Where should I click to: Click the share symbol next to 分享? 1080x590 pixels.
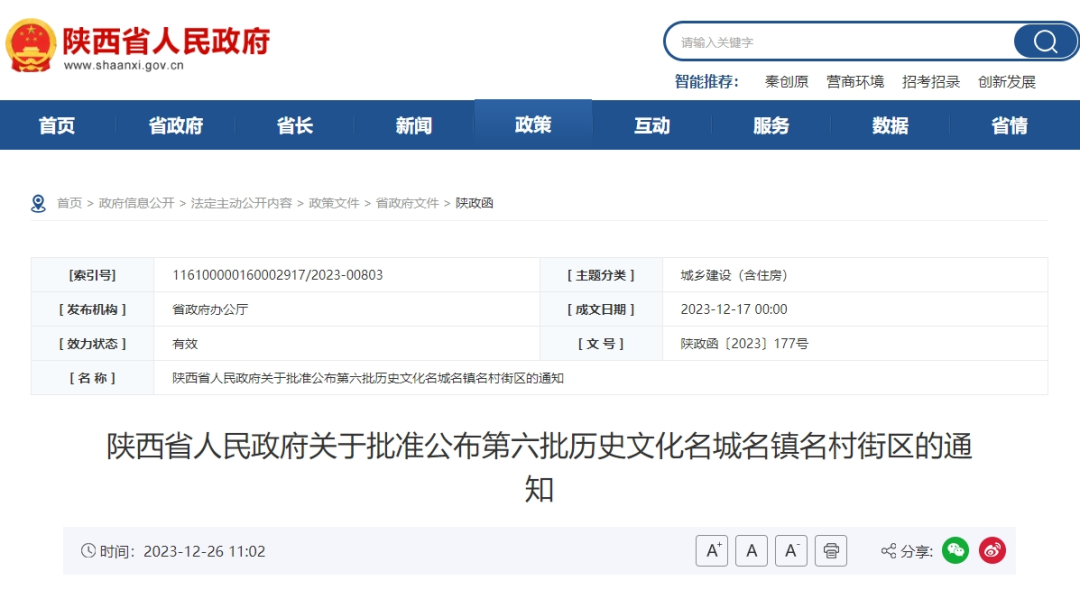point(889,551)
